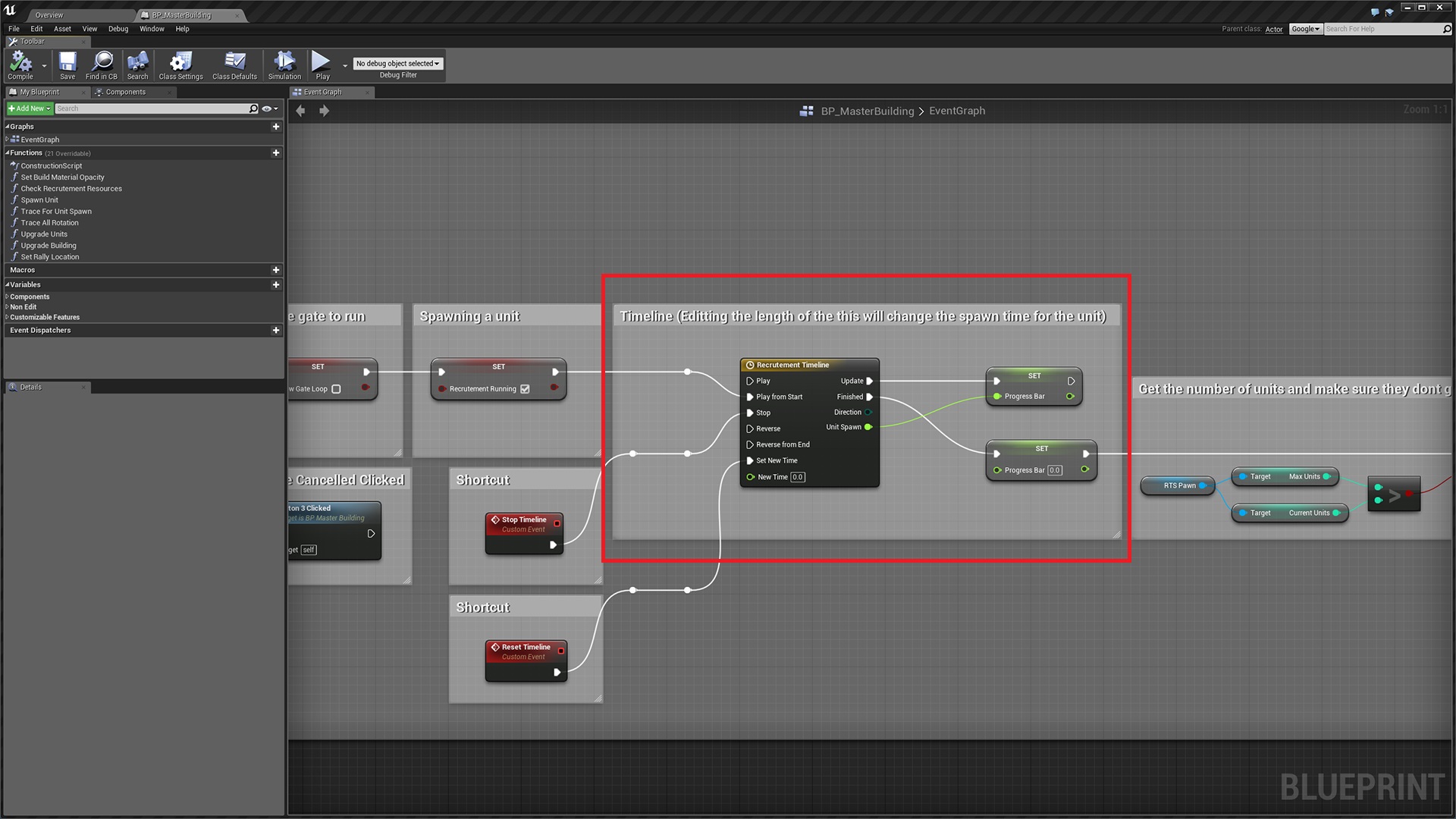Click the Compile toolbar icon

pos(20,64)
